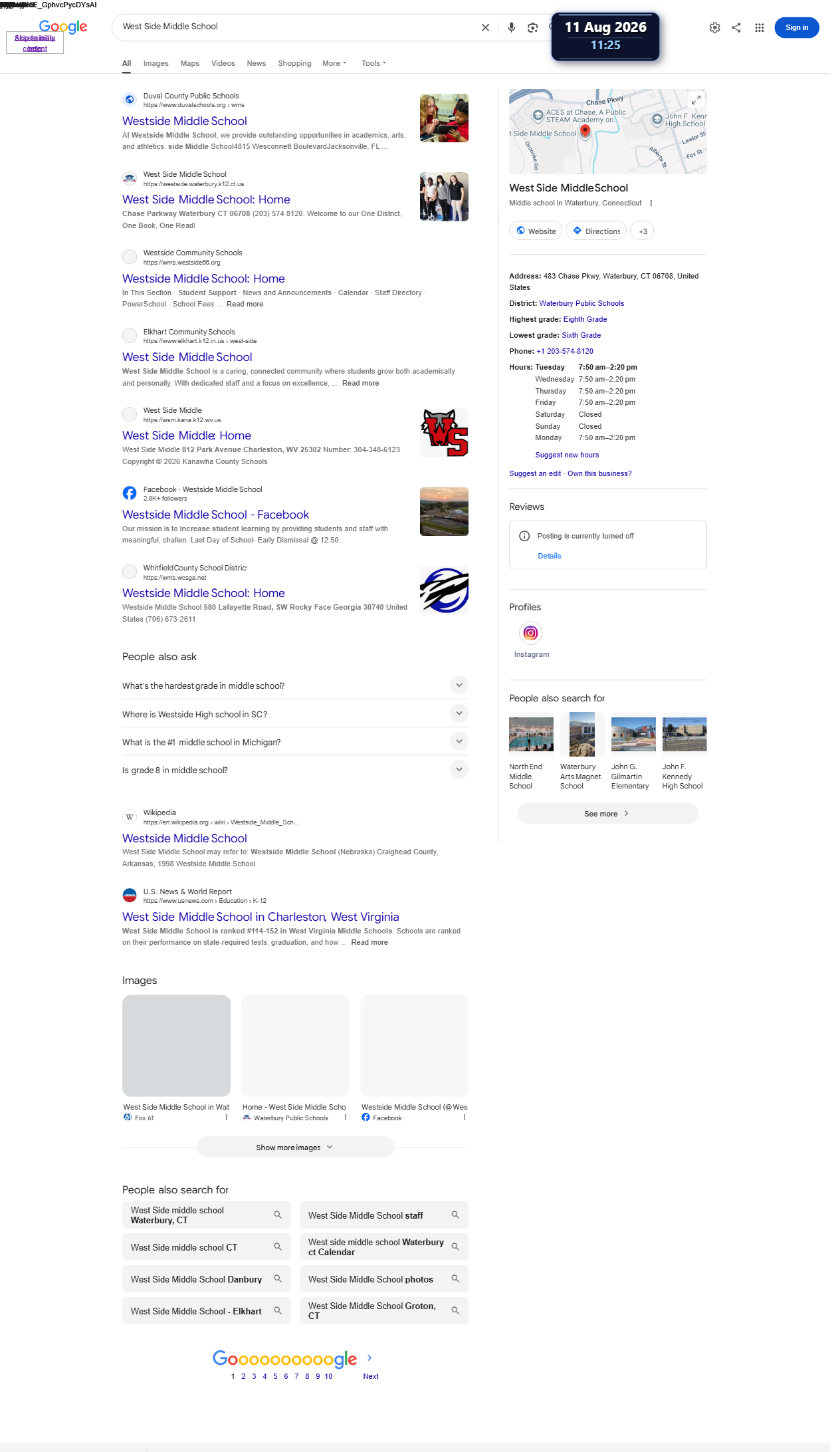Open Google apps grid icon
840x1452 pixels.
pos(759,27)
